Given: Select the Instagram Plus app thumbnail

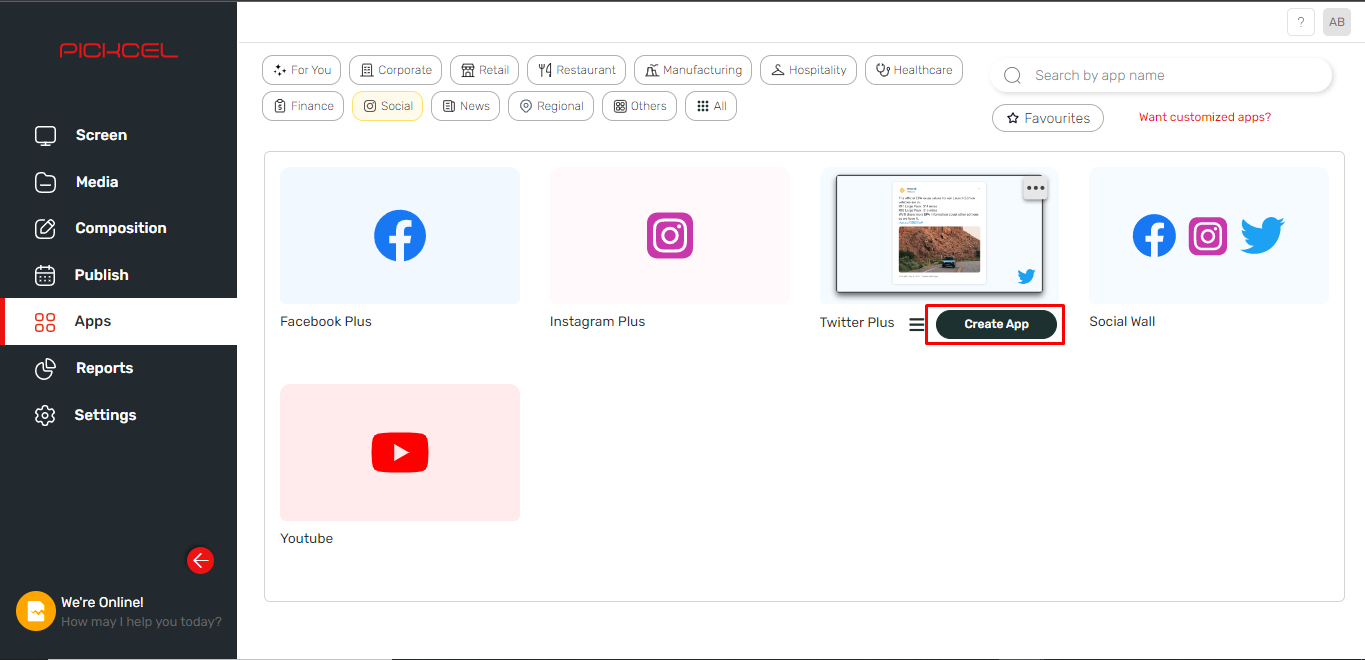Looking at the screenshot, I should [670, 235].
